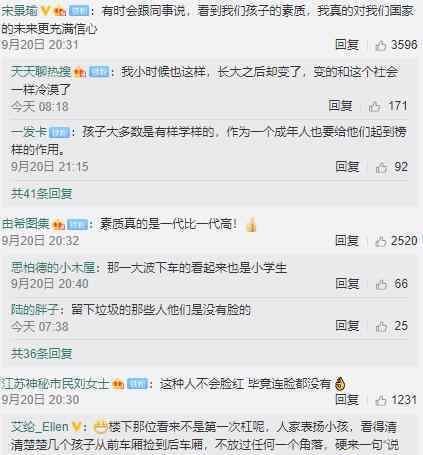Like the comment with 2520 likes
Image resolution: width=423 pixels, height=455 pixels.
381,241
